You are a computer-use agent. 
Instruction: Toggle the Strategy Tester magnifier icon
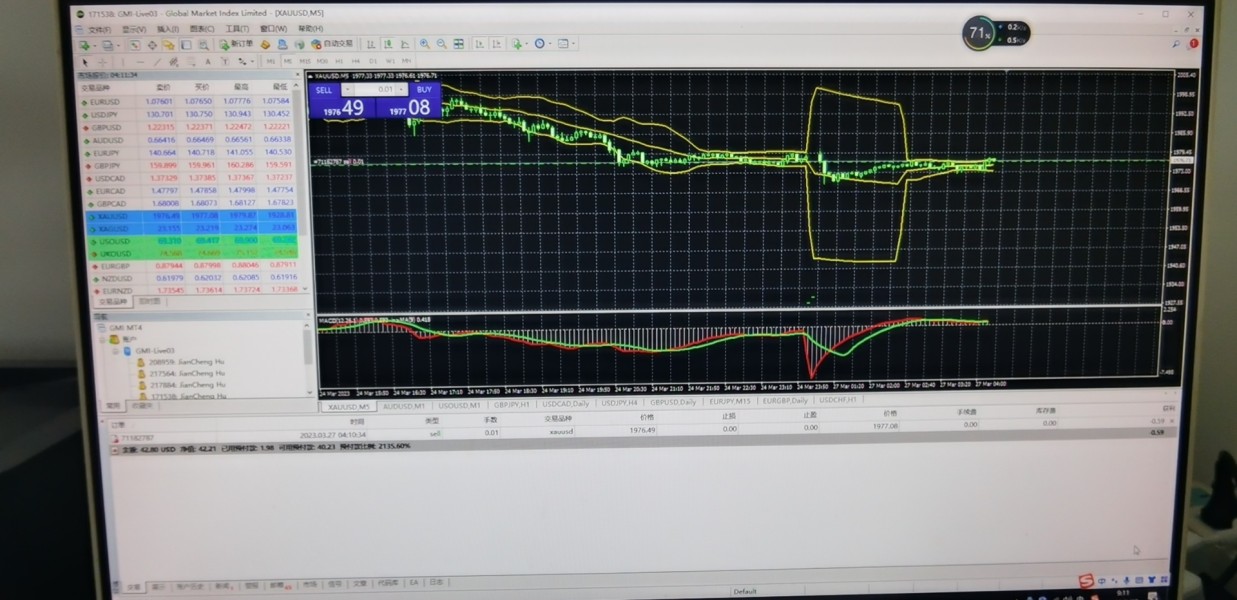point(203,45)
